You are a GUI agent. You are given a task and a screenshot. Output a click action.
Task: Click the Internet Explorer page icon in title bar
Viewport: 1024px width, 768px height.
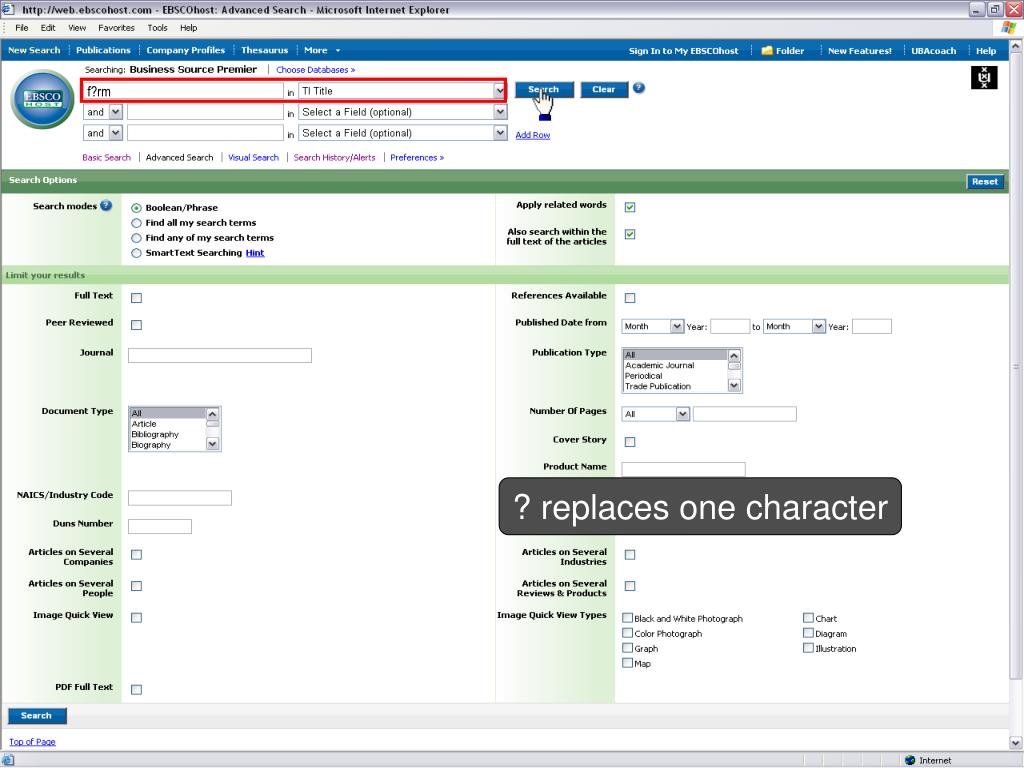click(8, 9)
